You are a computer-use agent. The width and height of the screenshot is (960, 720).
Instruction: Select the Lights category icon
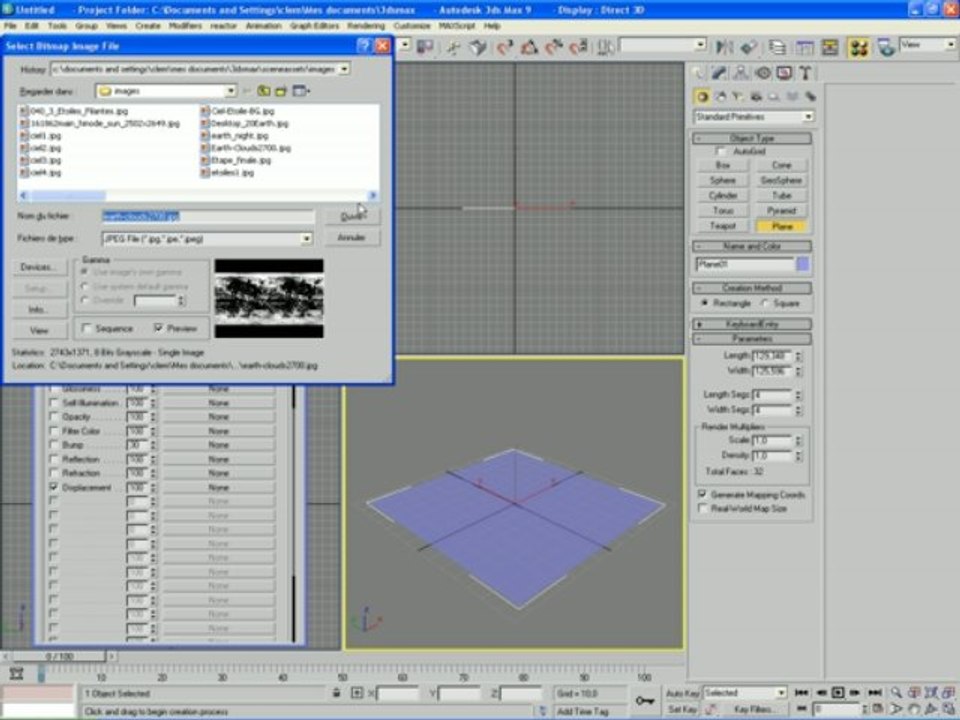[738, 96]
